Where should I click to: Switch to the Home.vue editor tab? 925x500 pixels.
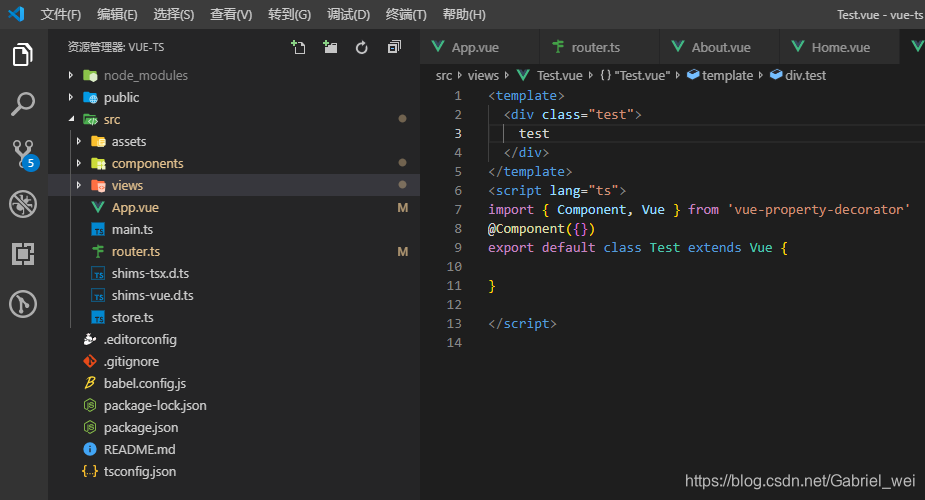click(x=839, y=47)
